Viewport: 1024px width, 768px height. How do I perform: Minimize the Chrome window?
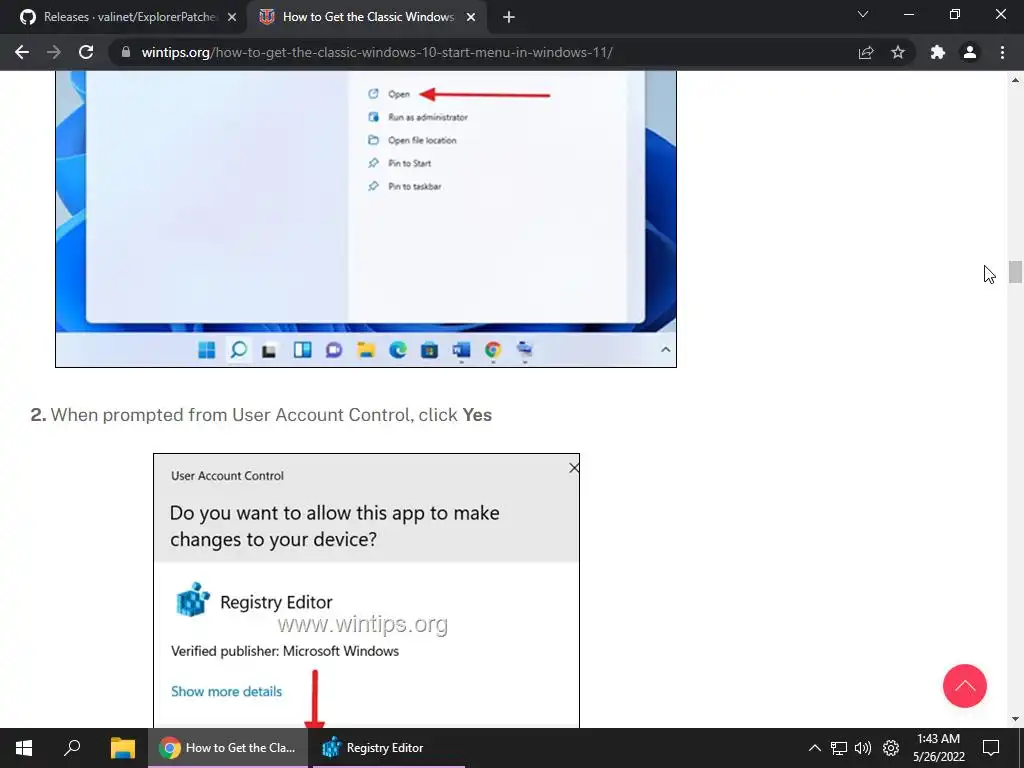point(909,14)
